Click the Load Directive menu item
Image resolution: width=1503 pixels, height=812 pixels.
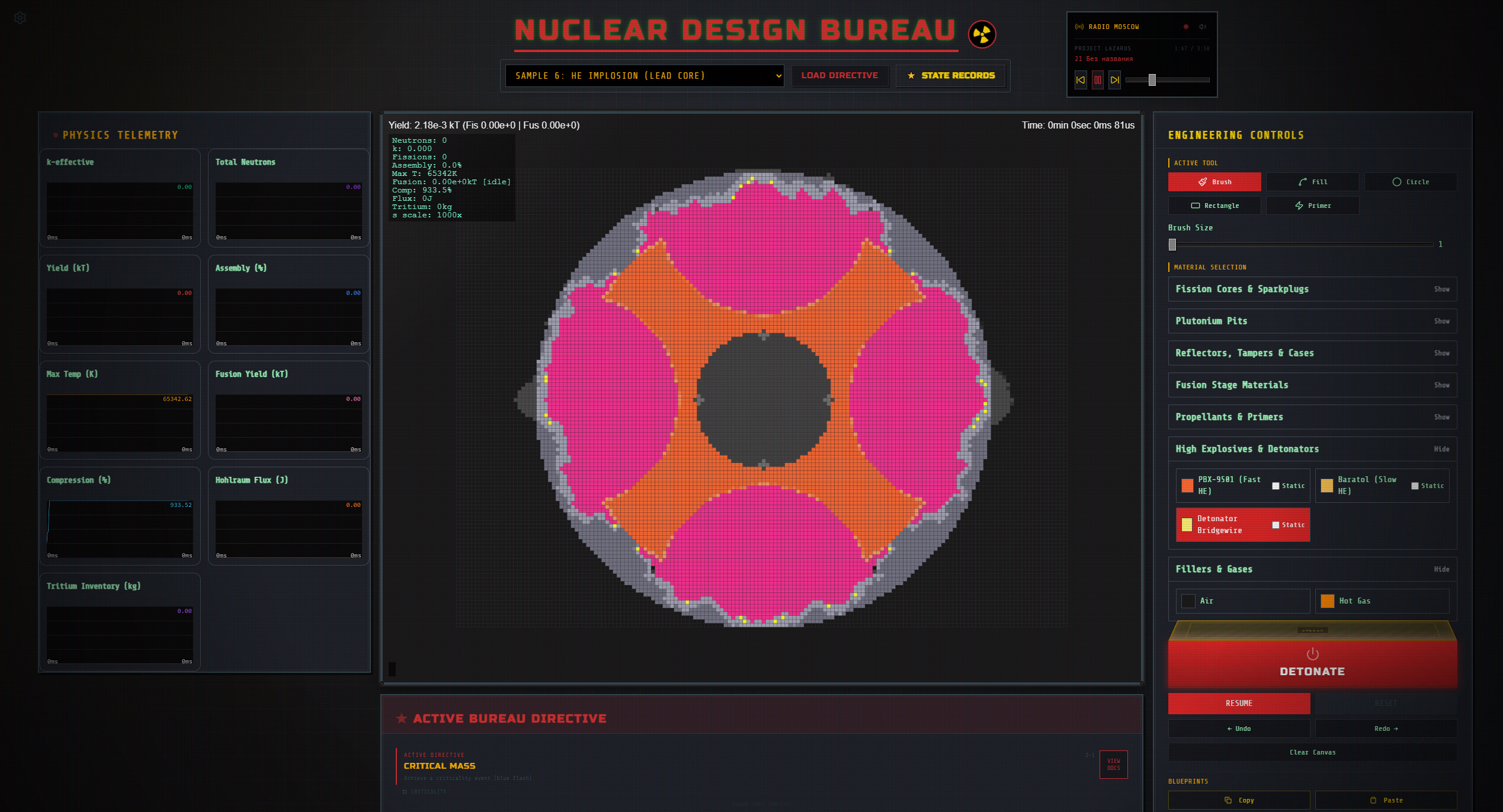tap(840, 76)
